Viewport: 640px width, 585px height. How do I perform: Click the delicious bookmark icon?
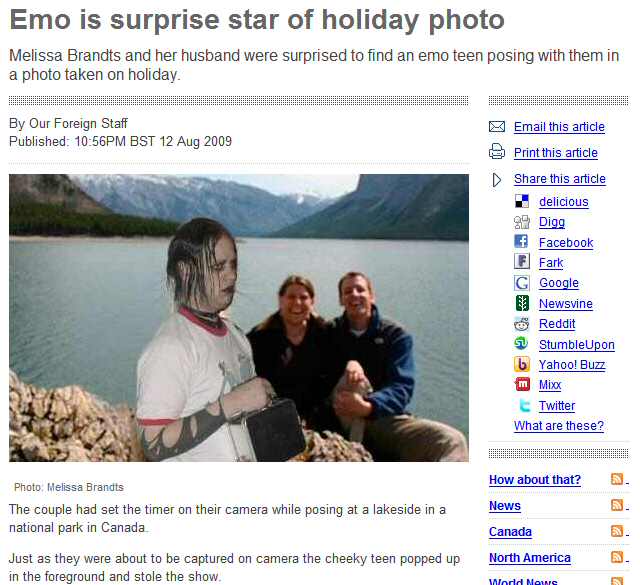click(x=522, y=201)
